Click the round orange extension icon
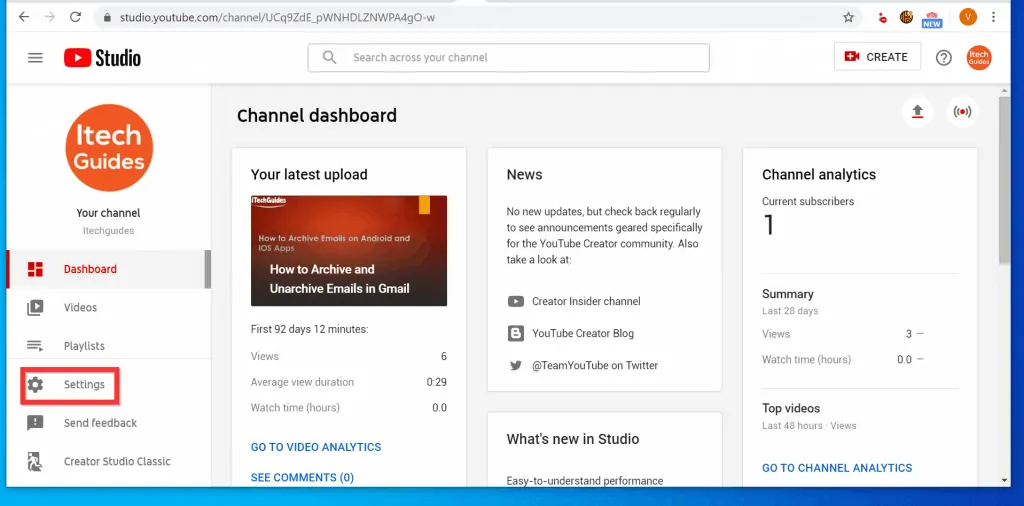1024x506 pixels. [x=906, y=18]
